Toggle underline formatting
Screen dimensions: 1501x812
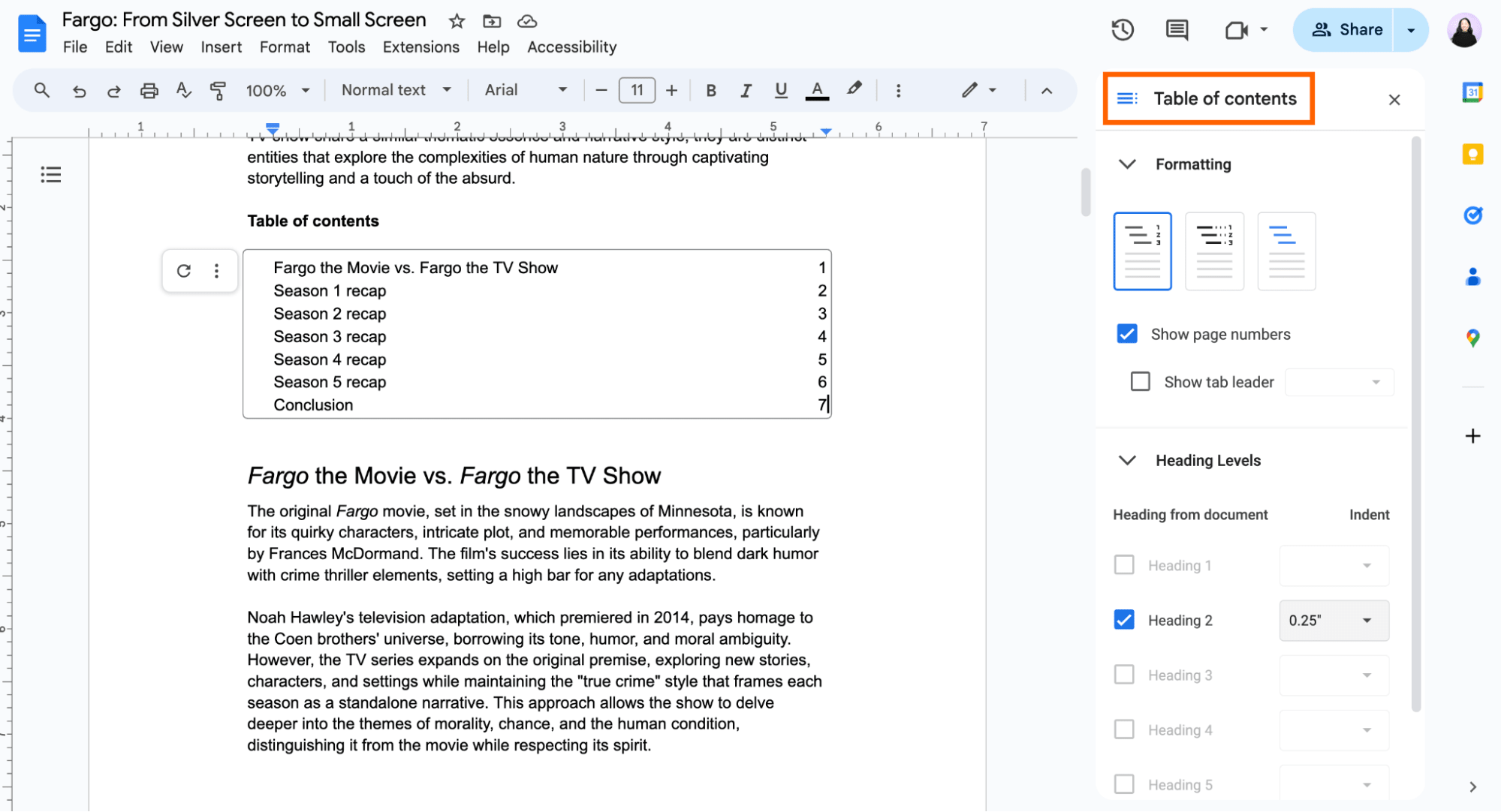click(781, 91)
